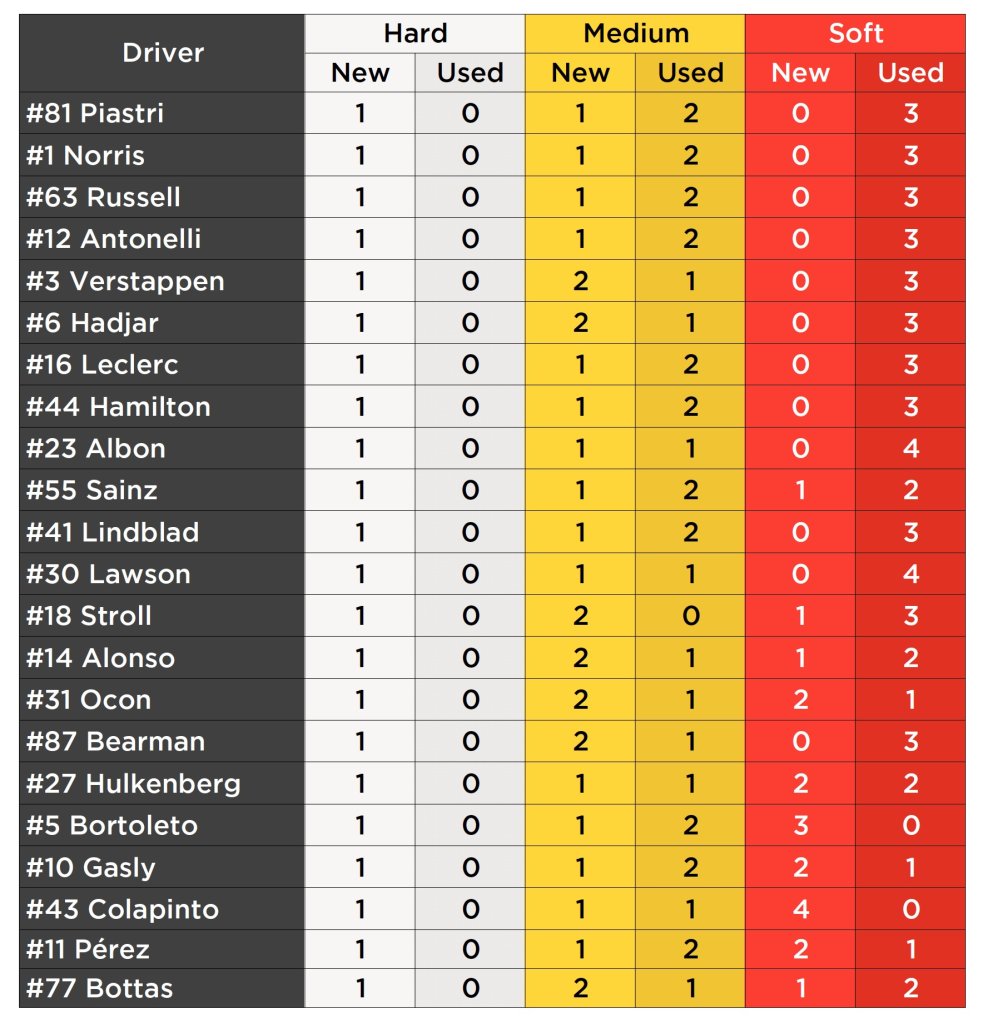Viewport: 983px width, 1024px height.
Task: Click the #77 Bottas driver cell
Action: click(162, 988)
